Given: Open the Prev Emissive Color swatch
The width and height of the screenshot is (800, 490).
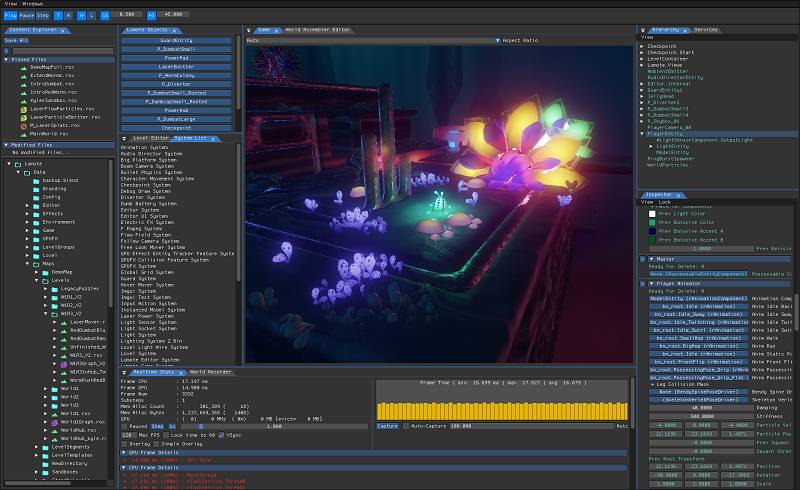Looking at the screenshot, I should tap(652, 223).
